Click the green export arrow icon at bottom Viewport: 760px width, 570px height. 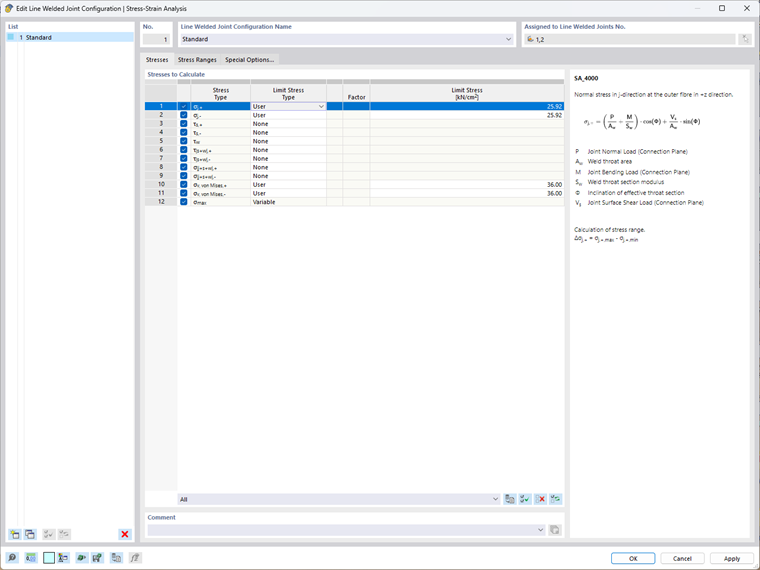tap(97, 558)
